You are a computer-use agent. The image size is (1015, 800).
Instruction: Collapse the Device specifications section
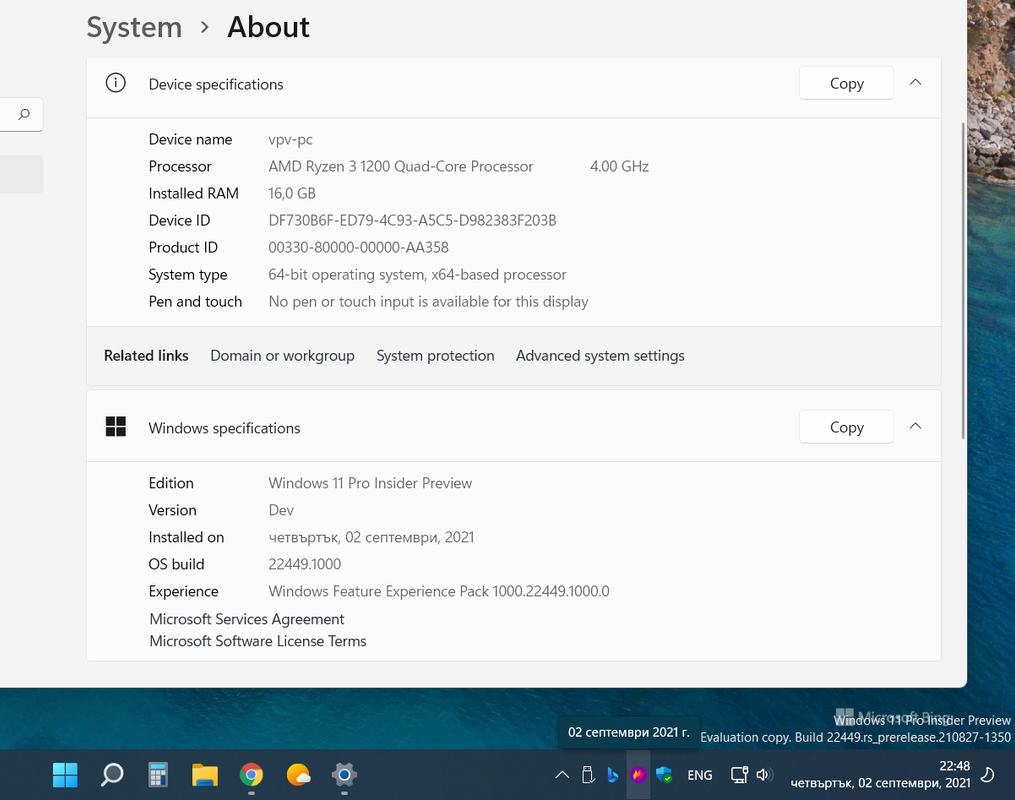tap(915, 82)
